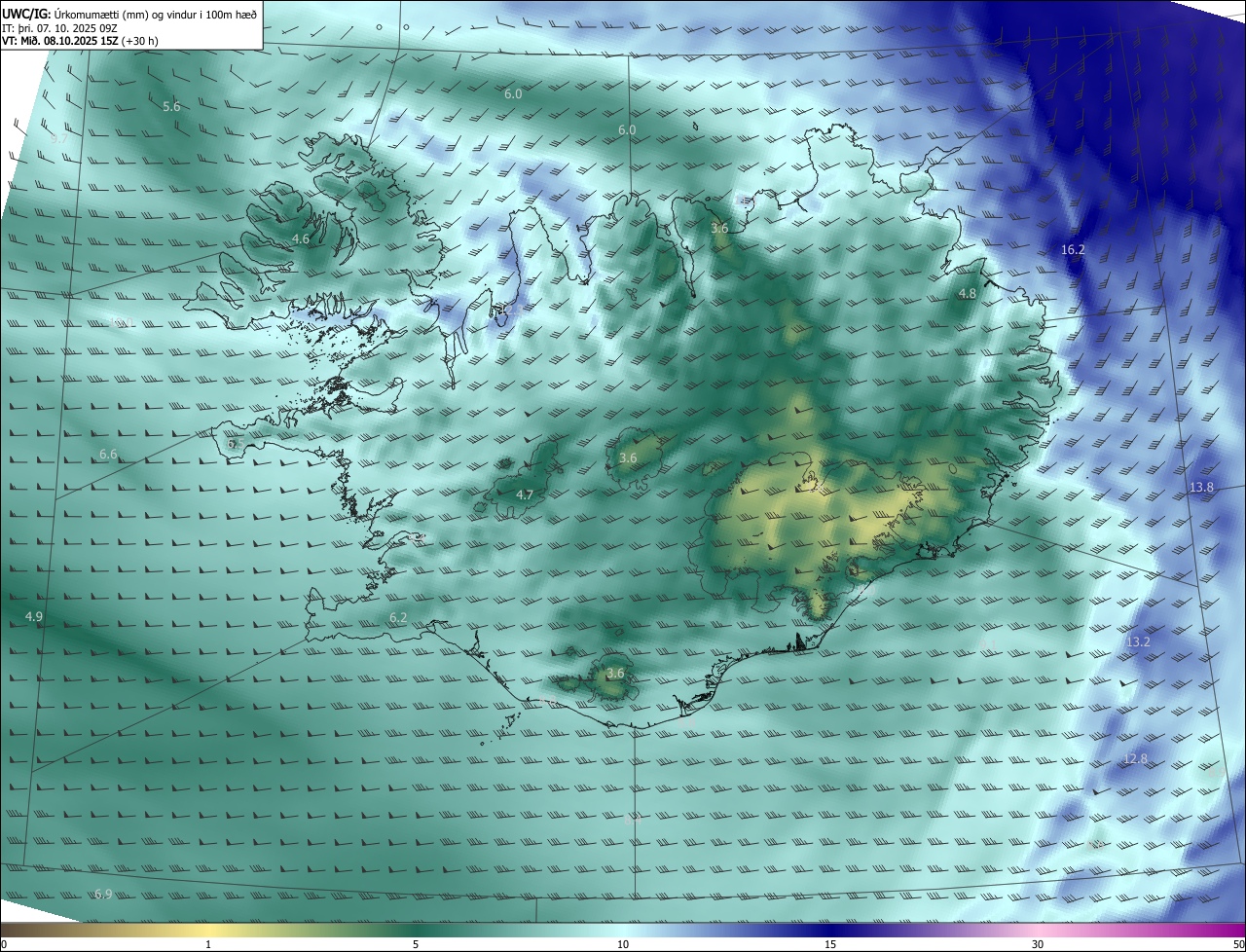This screenshot has width=1246, height=952.
Task: Click the faint 9.7 value label
Action: coord(59,139)
